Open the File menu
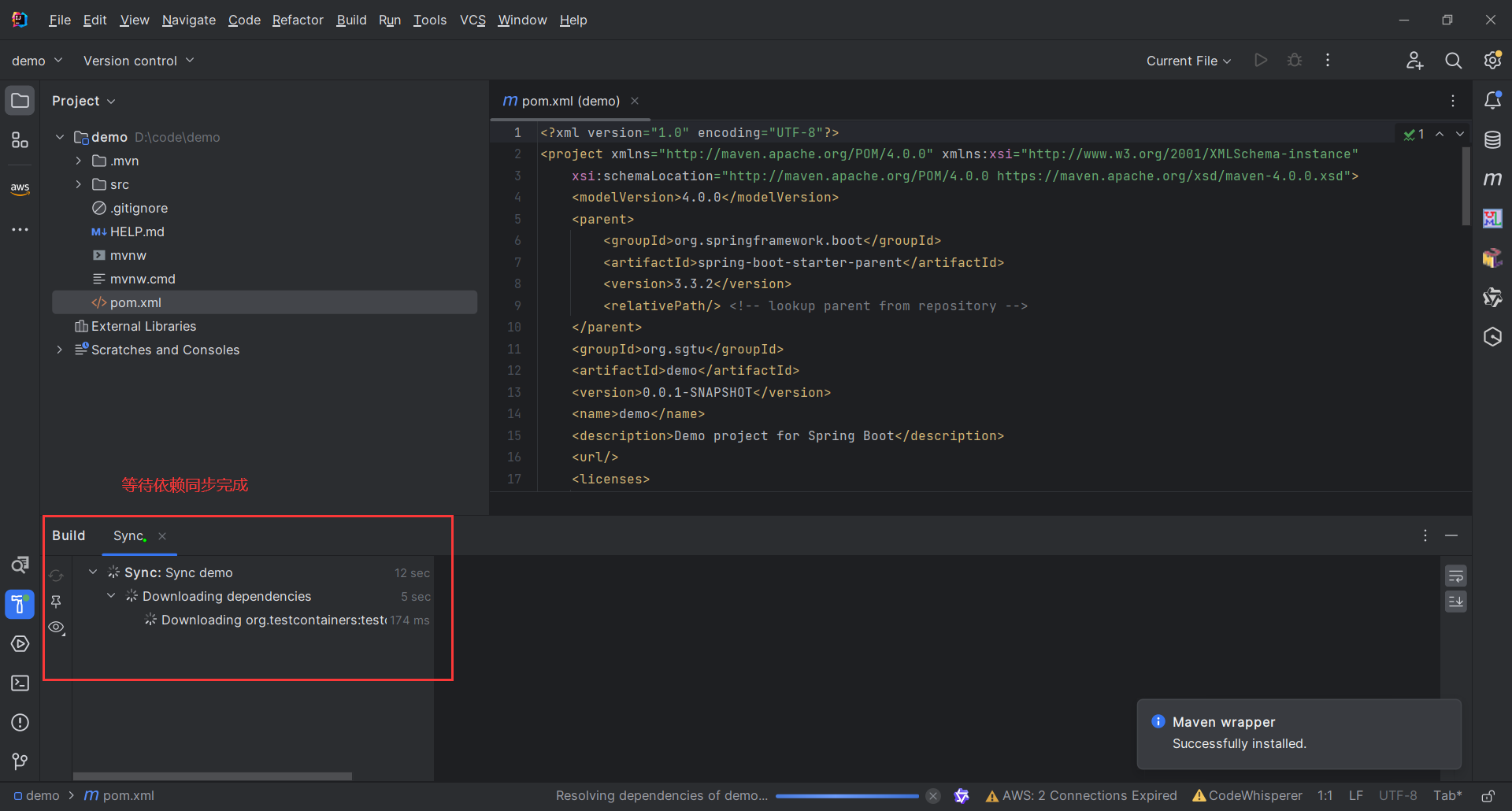 point(60,20)
